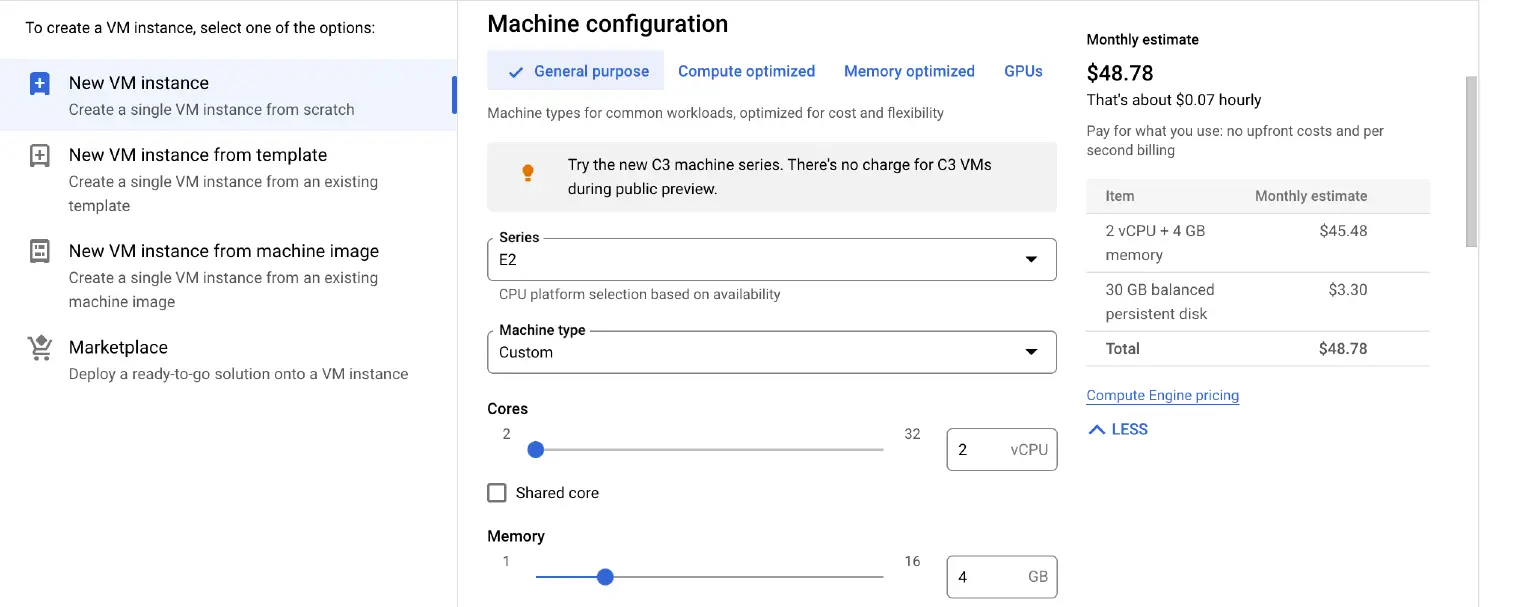
Task: Click the New VM instance from machine image icon
Action: tap(39, 251)
